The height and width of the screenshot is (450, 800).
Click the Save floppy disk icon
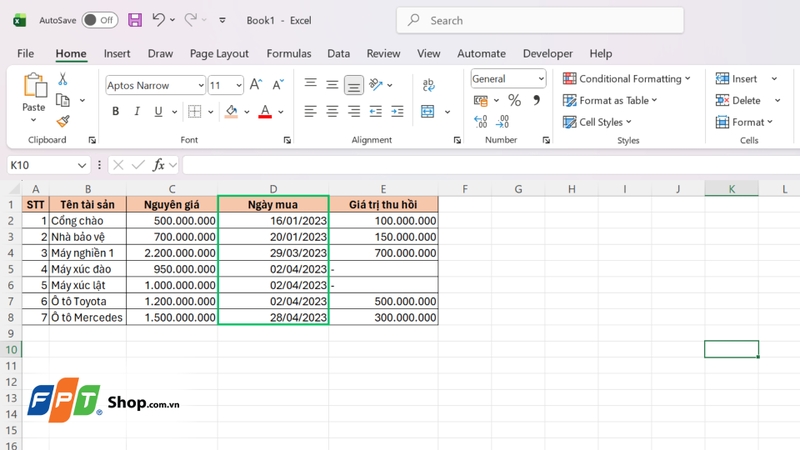135,20
